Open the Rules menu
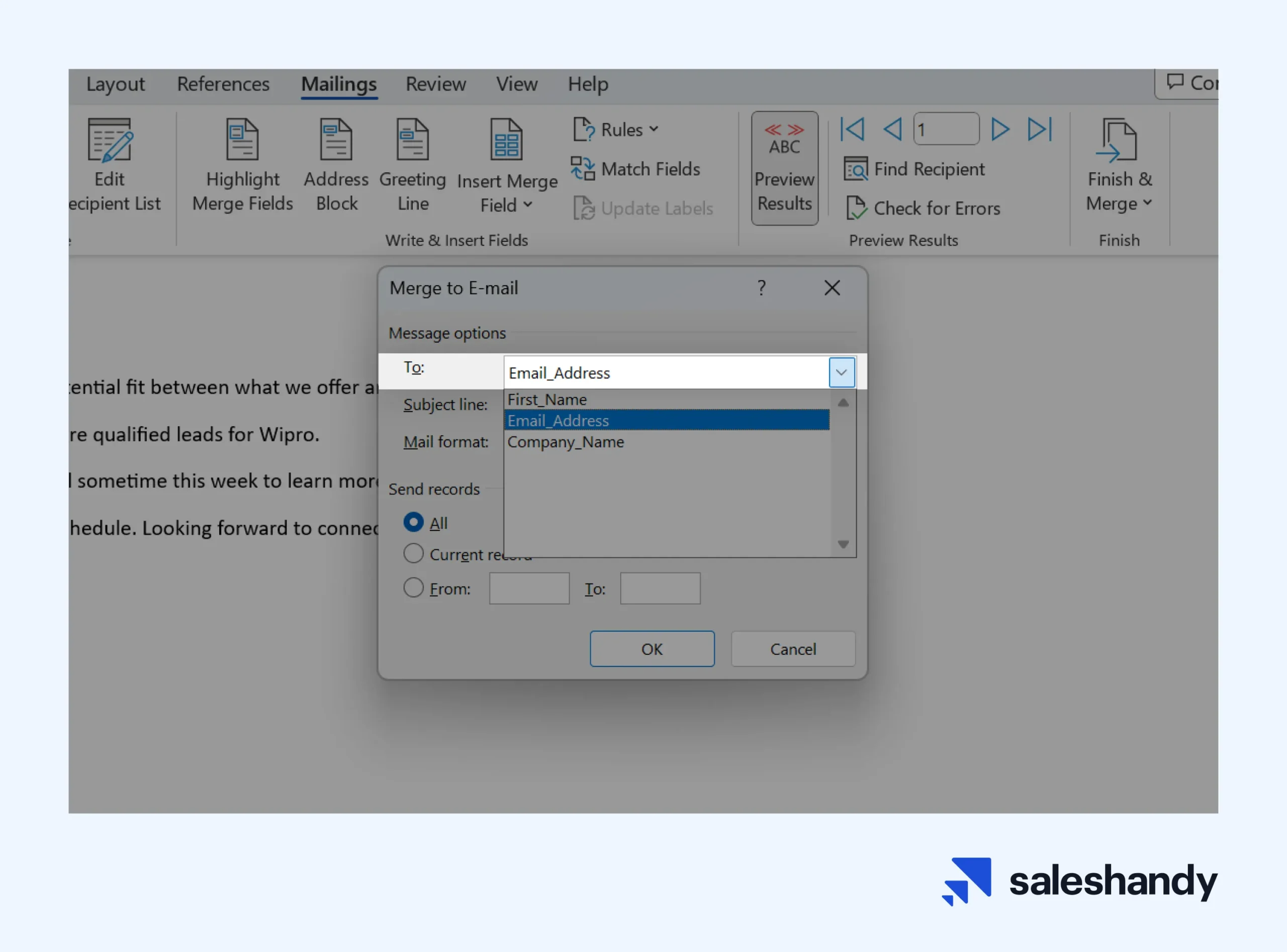The image size is (1287, 952). click(615, 130)
